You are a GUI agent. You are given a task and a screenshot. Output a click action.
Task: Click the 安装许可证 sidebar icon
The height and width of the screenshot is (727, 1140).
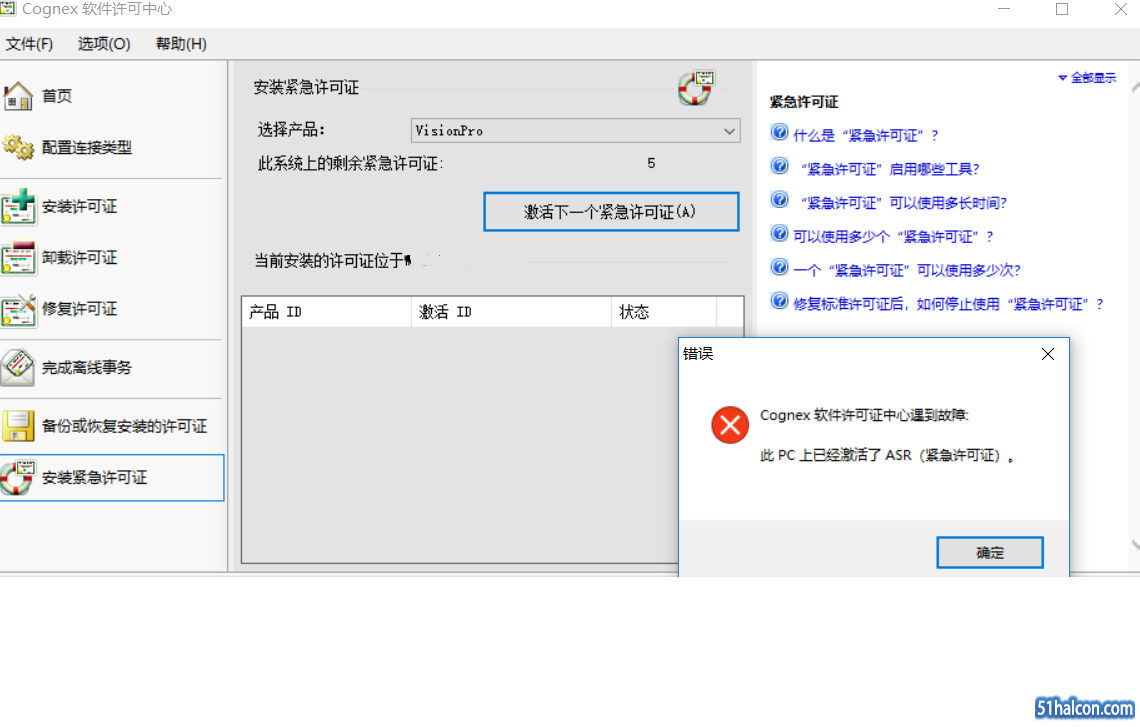[18, 206]
